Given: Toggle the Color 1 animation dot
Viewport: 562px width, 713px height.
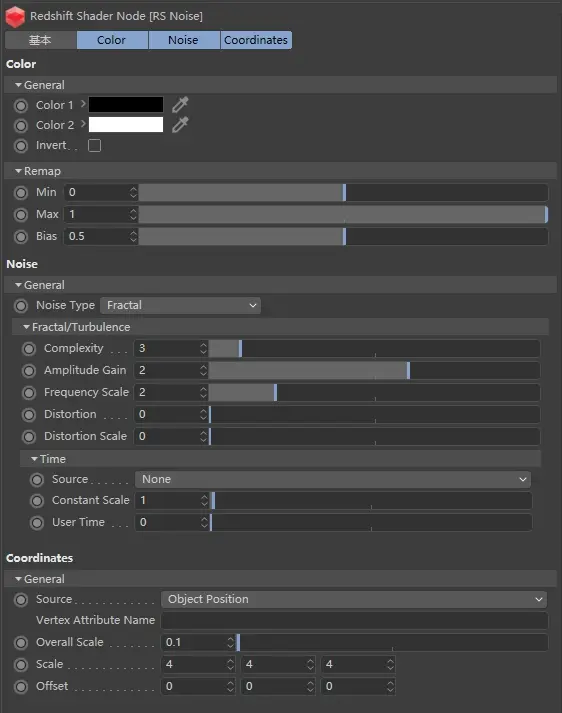Looking at the screenshot, I should pos(21,105).
